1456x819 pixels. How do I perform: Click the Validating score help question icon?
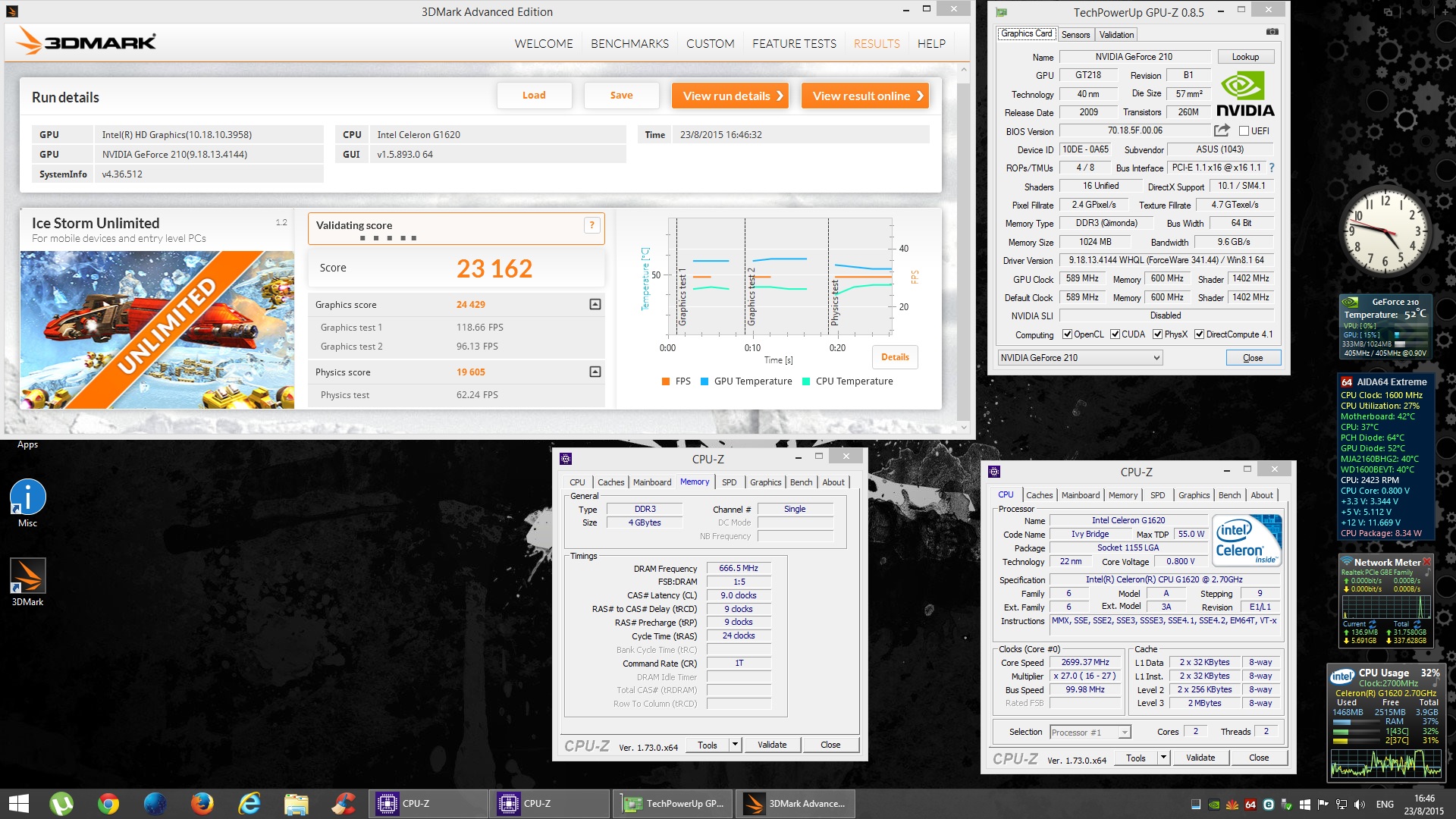(x=592, y=225)
